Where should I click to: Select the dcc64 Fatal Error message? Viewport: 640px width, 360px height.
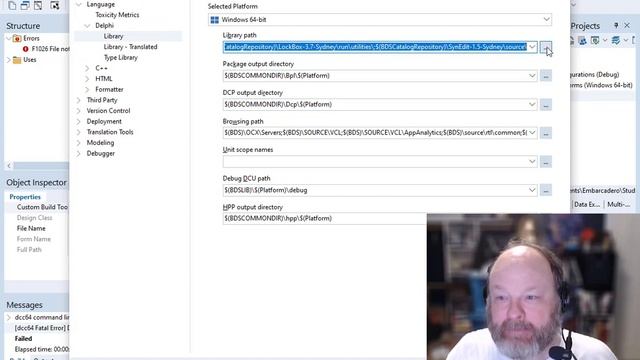point(42,328)
